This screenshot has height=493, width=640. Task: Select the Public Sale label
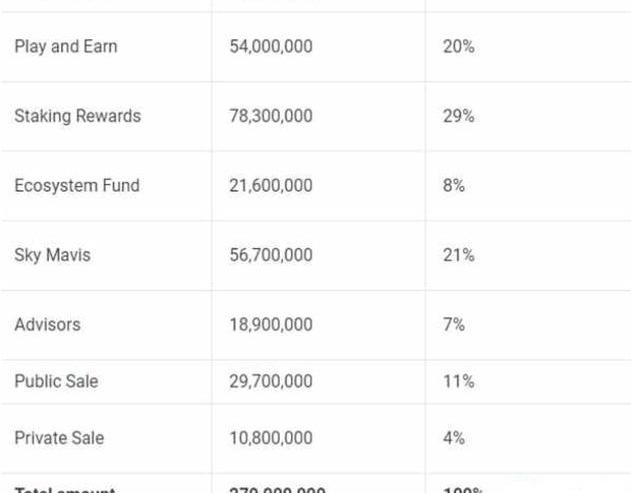pos(56,381)
